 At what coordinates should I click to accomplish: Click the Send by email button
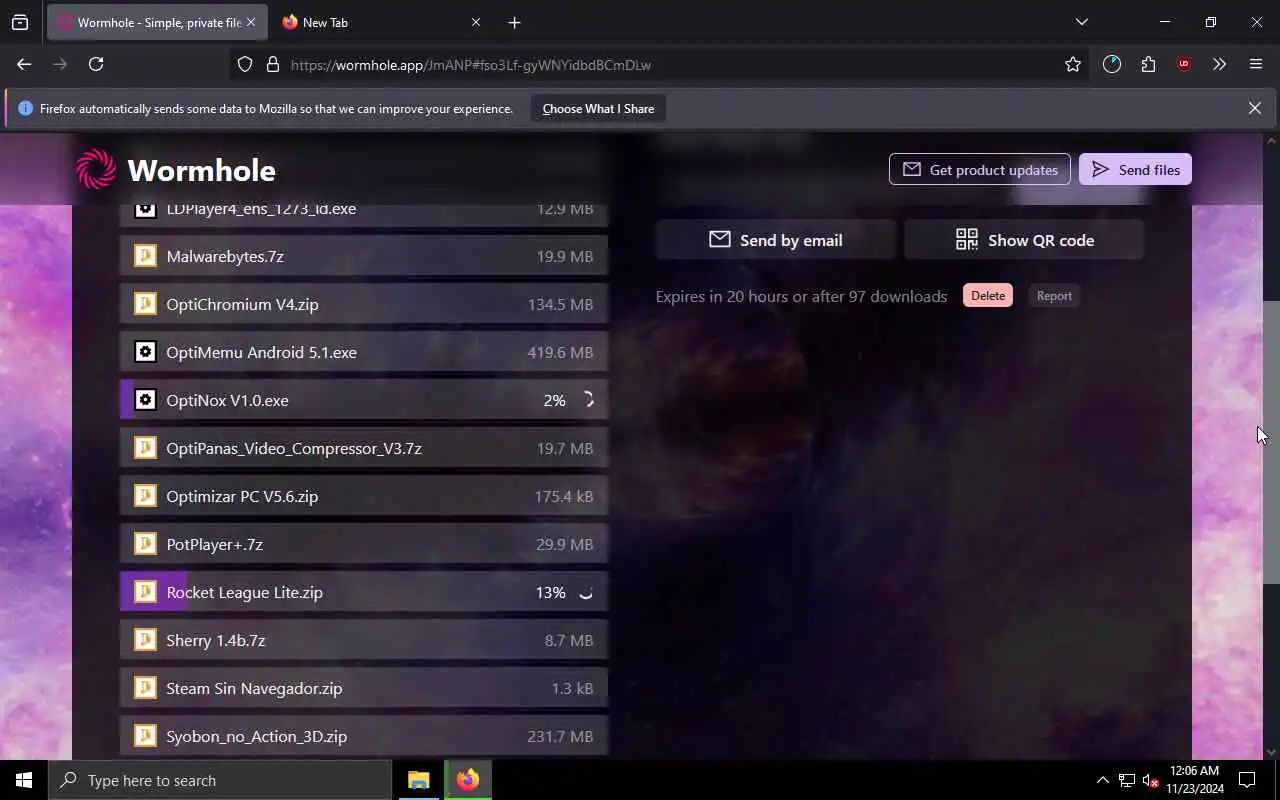tap(775, 240)
